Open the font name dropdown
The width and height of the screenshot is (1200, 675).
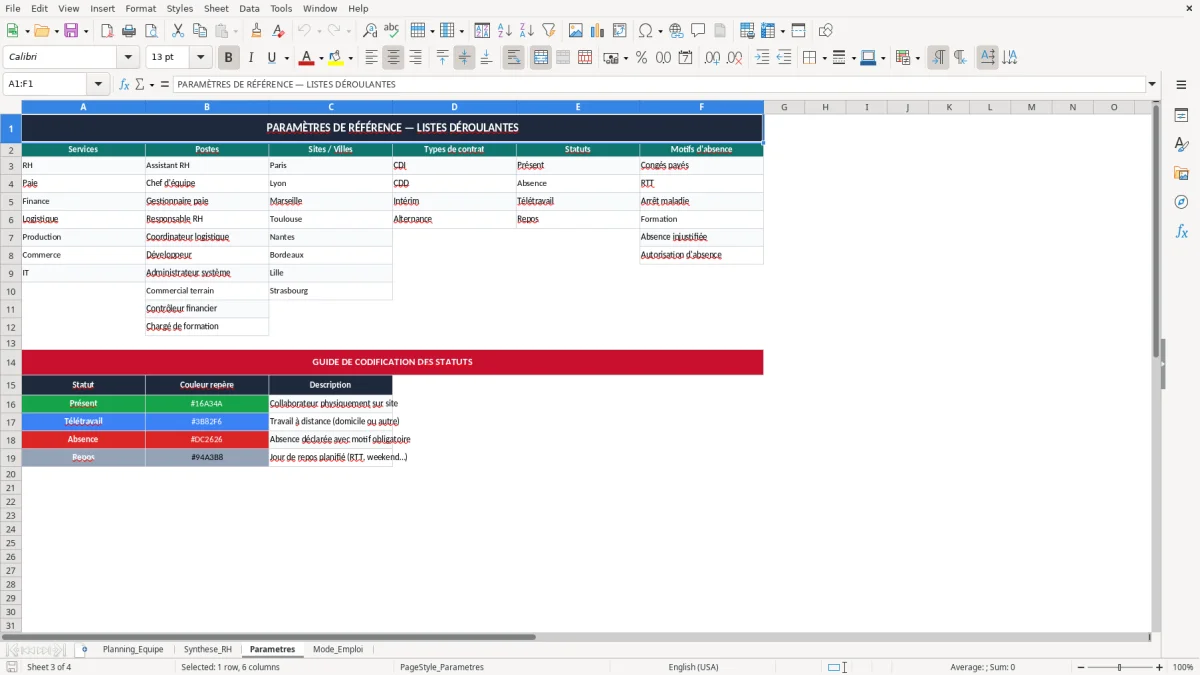click(129, 58)
